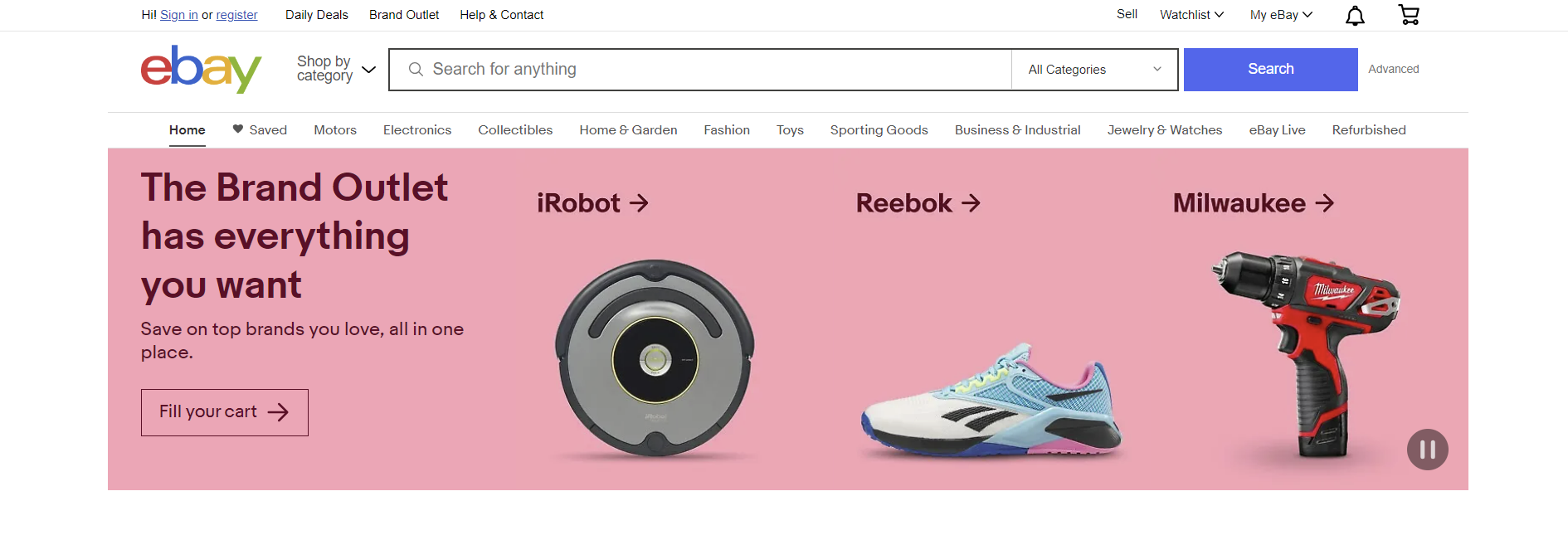
Task: Open Advanced search link
Action: 1394,69
